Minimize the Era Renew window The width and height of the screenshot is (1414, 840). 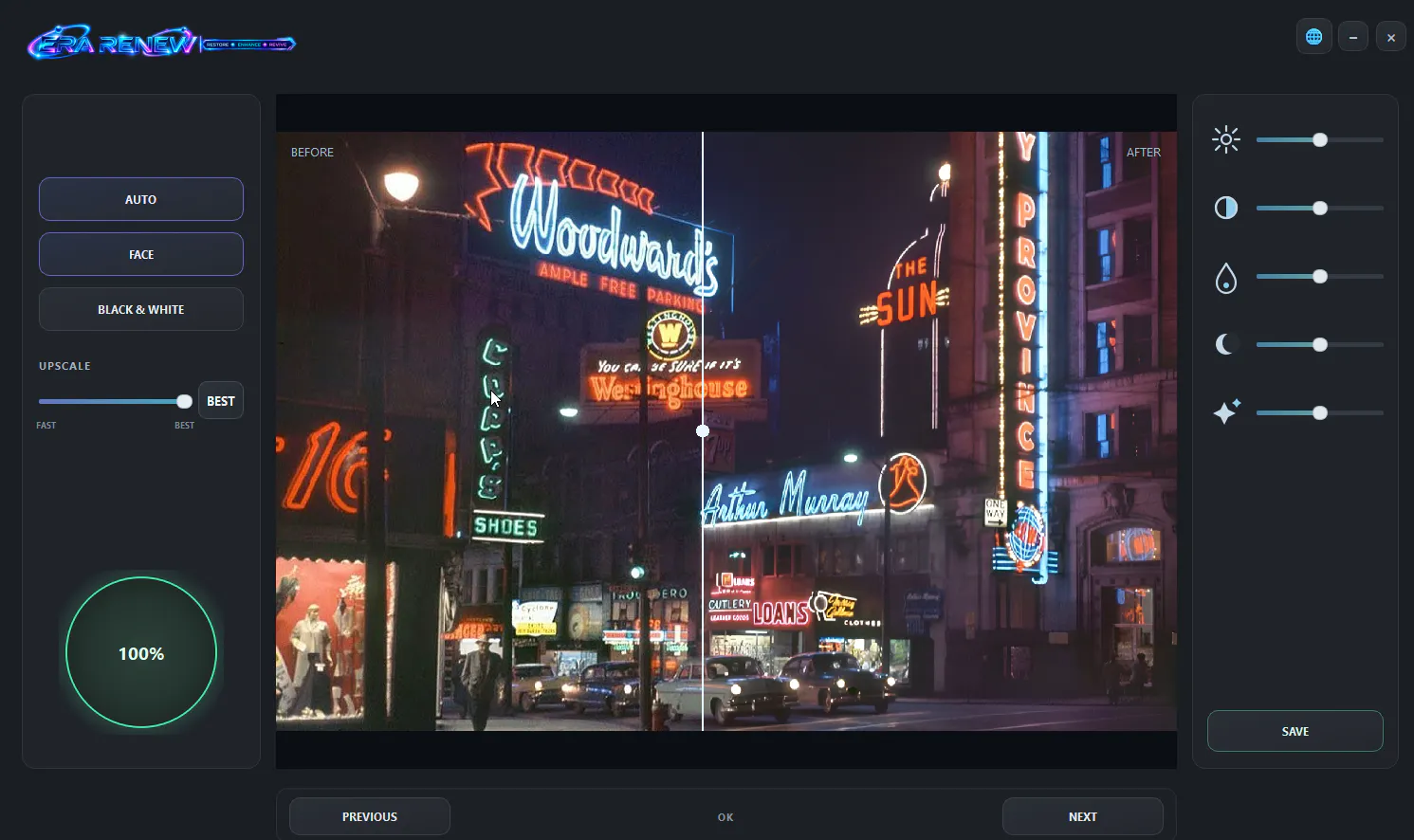click(1353, 38)
